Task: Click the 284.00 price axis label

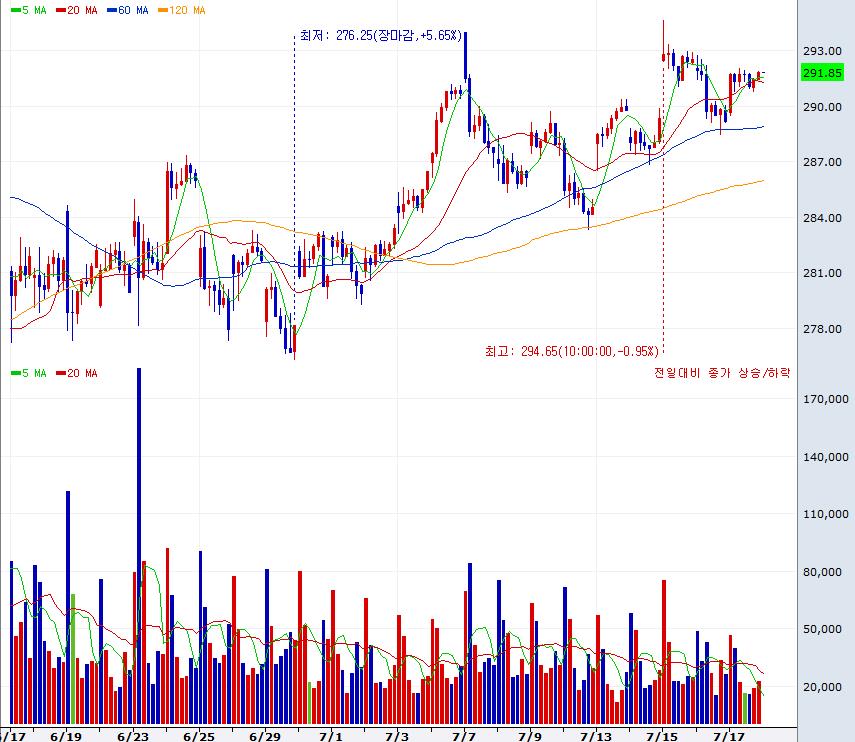Action: click(x=822, y=218)
